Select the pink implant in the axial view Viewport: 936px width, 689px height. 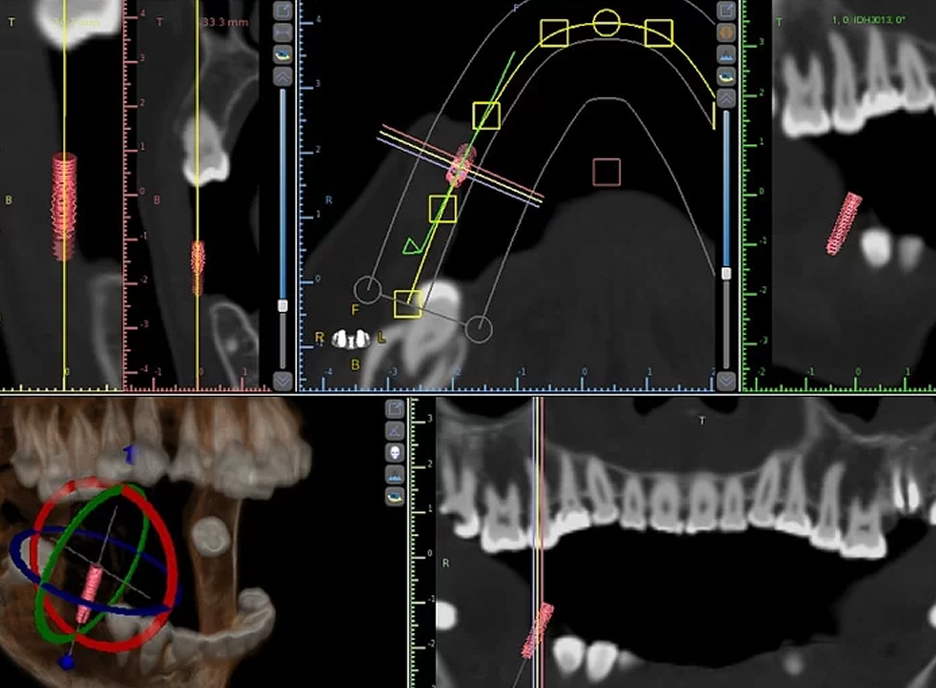click(x=461, y=165)
